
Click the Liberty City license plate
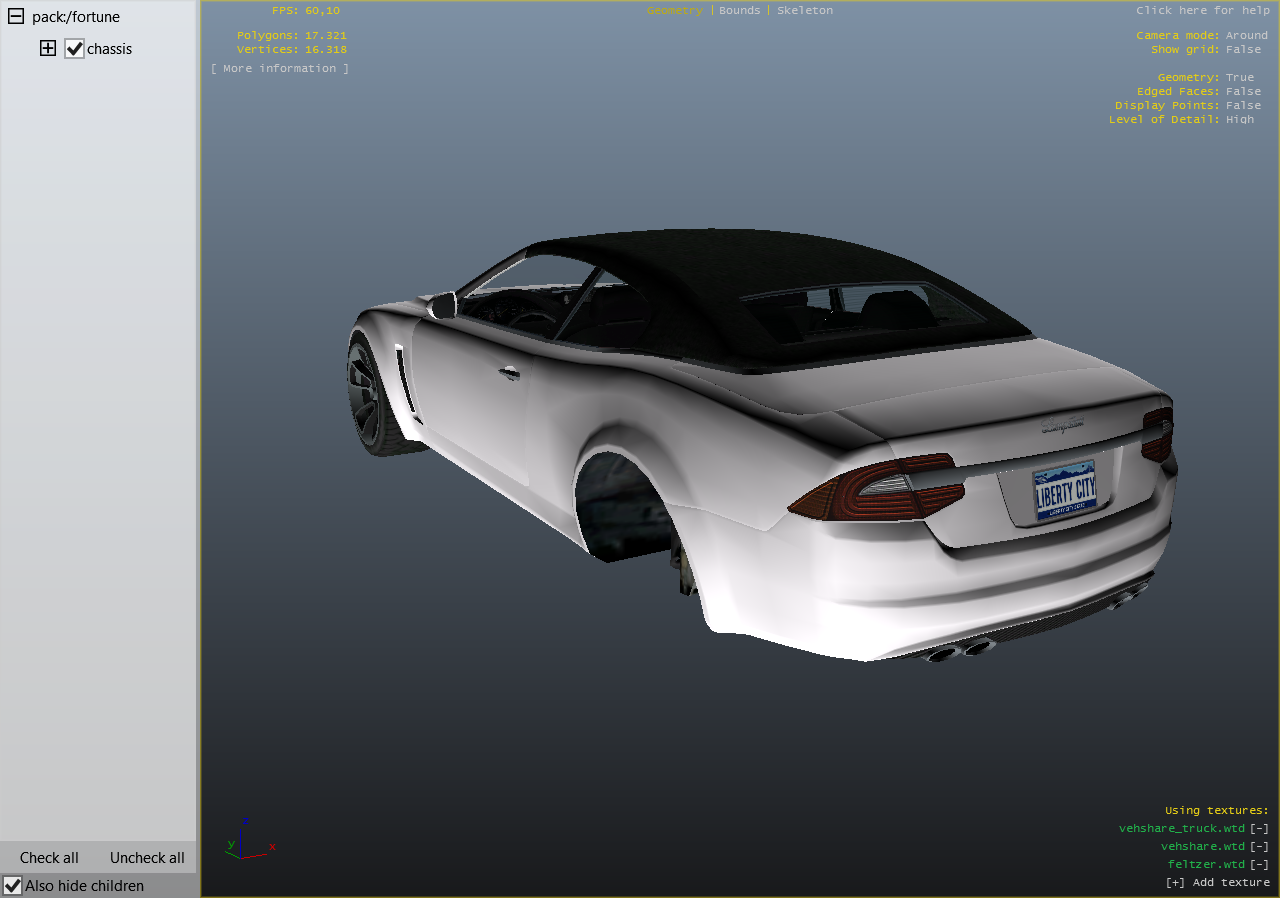point(1065,492)
